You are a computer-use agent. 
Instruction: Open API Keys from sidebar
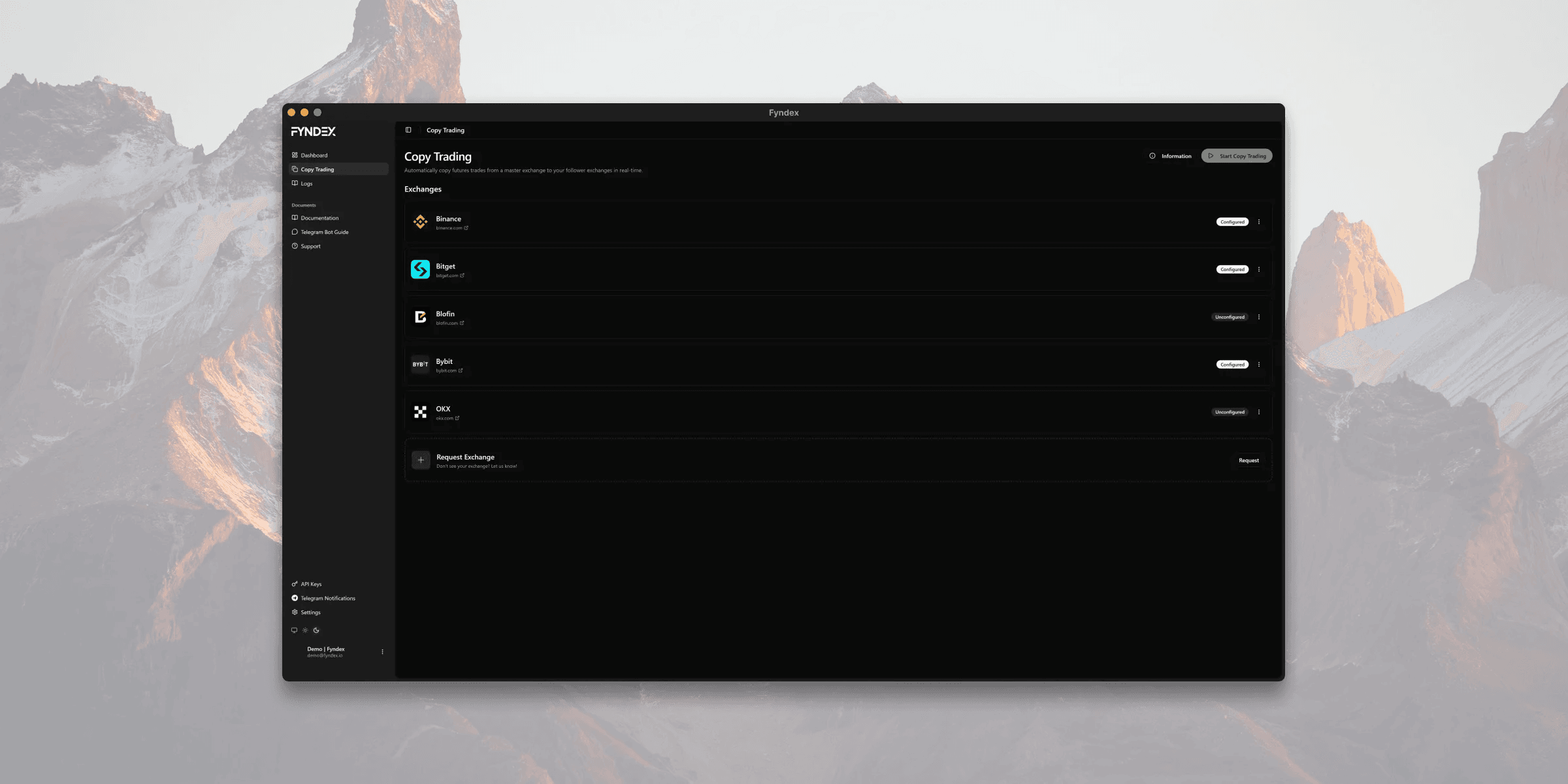(311, 584)
